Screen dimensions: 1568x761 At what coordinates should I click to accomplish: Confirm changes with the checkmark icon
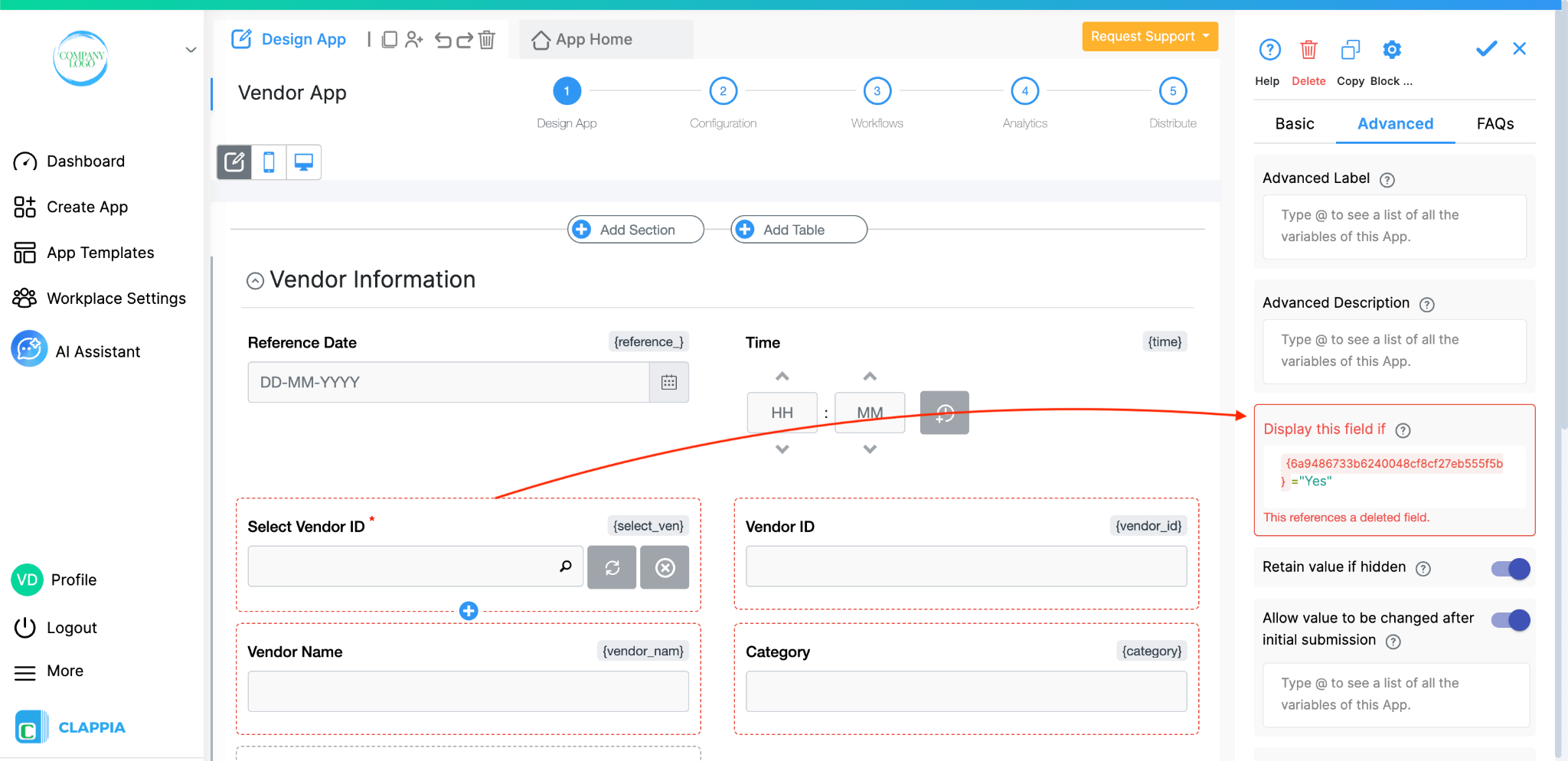tap(1486, 49)
